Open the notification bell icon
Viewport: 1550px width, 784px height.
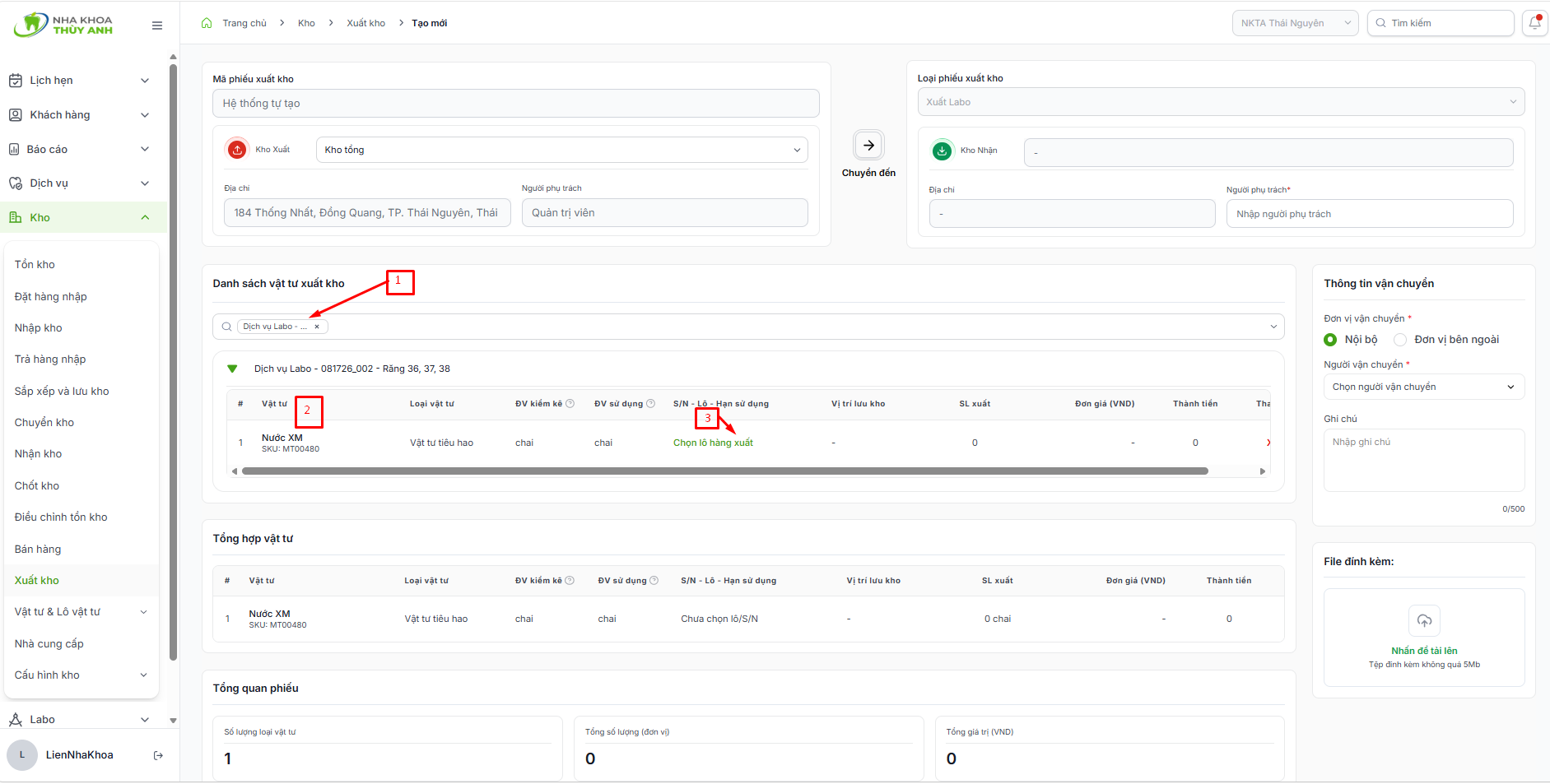click(x=1535, y=23)
